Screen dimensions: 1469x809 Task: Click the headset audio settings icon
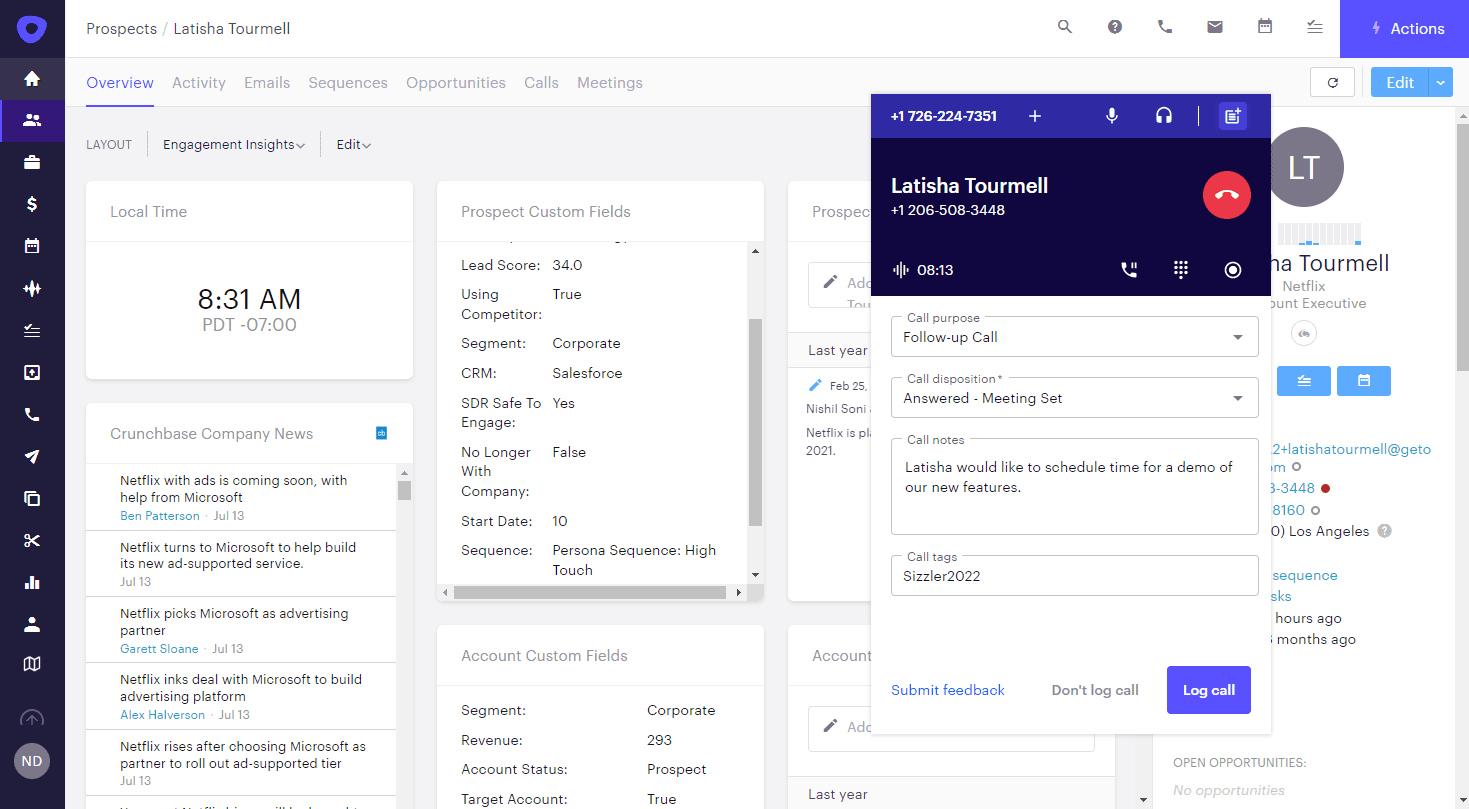click(x=1163, y=116)
